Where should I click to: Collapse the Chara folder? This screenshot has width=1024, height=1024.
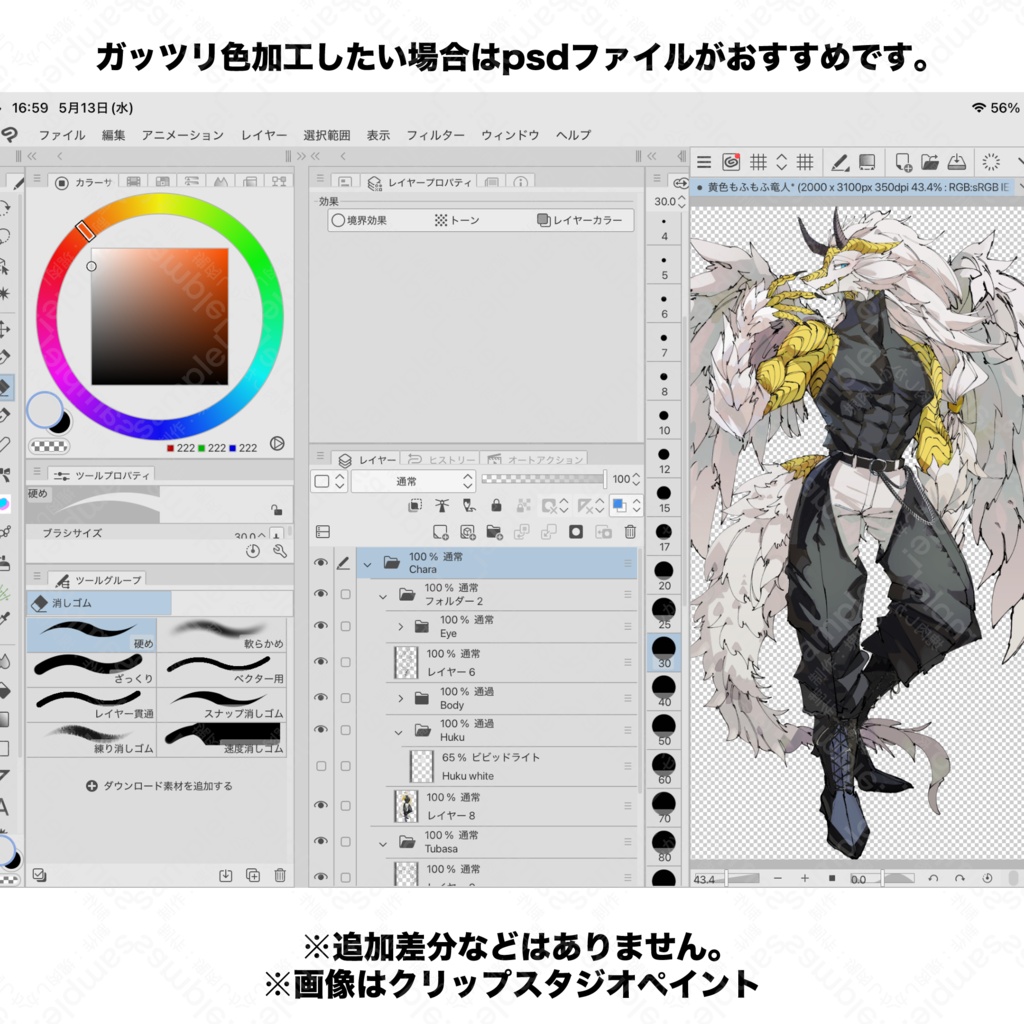pos(368,564)
